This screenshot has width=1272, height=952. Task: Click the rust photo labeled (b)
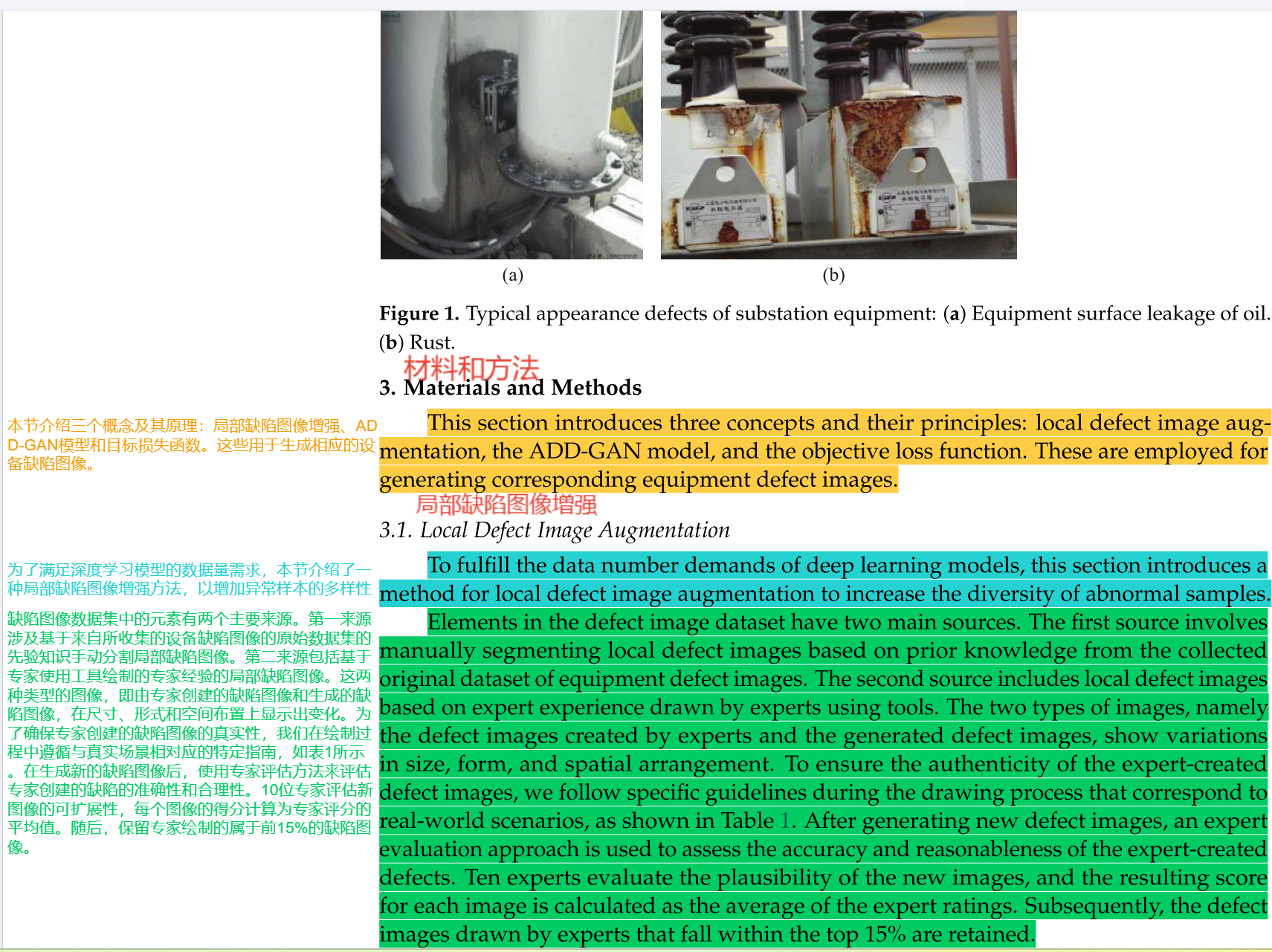point(839,135)
